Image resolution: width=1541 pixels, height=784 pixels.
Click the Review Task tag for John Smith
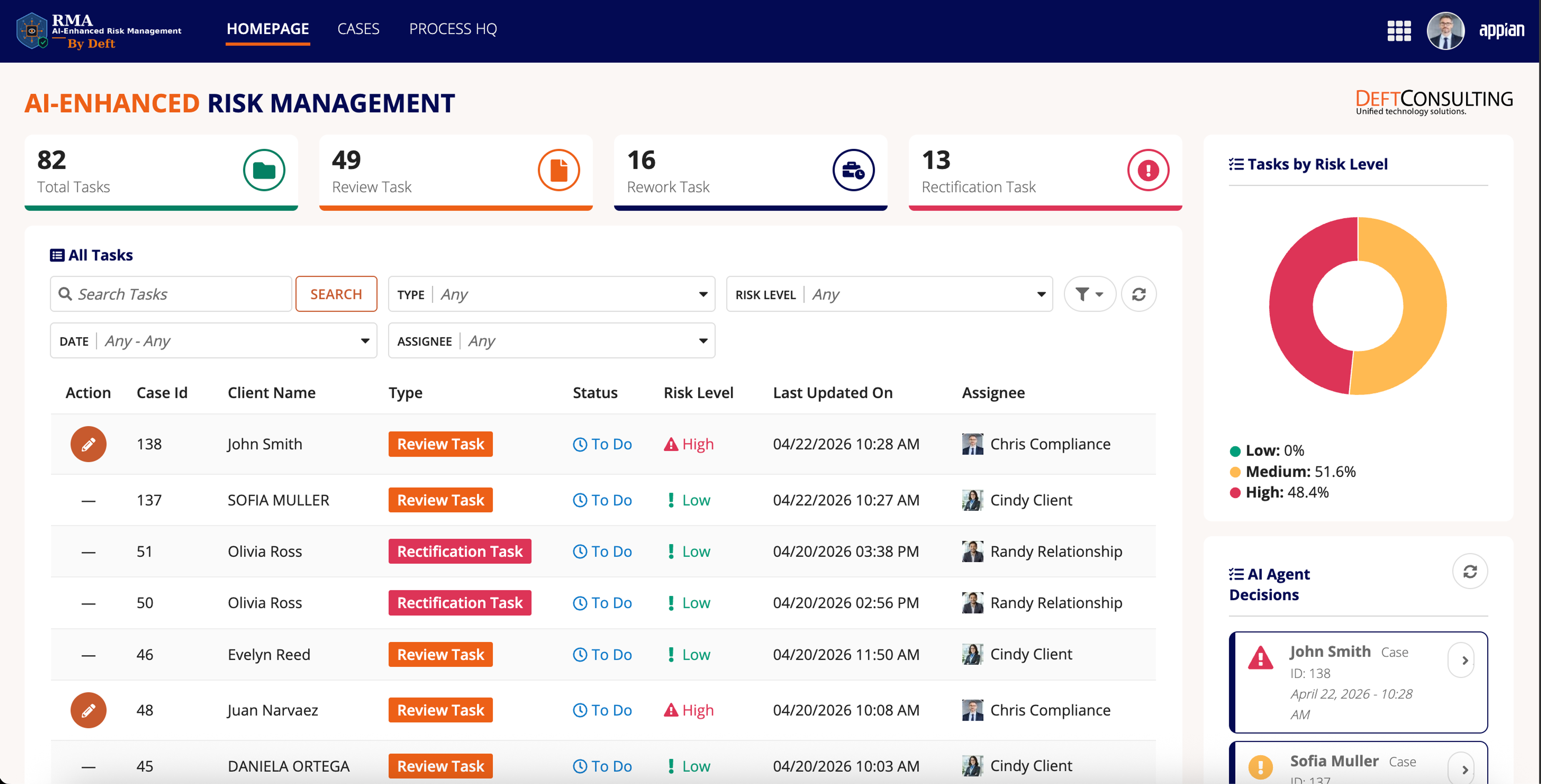click(440, 444)
